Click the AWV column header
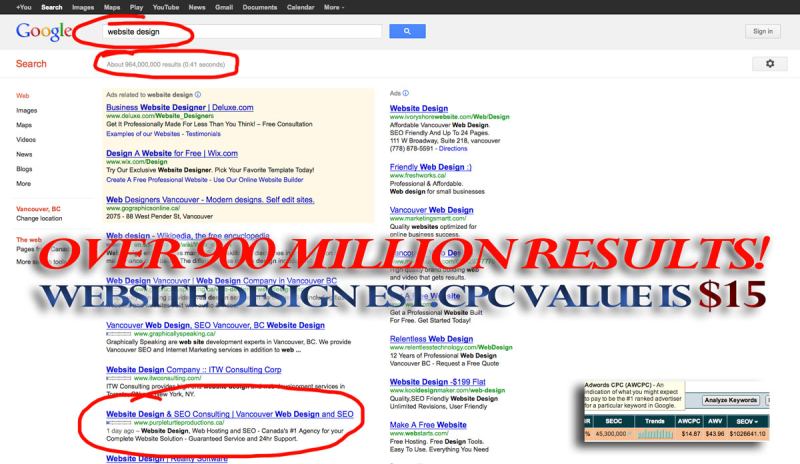This screenshot has width=800, height=464. point(715,421)
